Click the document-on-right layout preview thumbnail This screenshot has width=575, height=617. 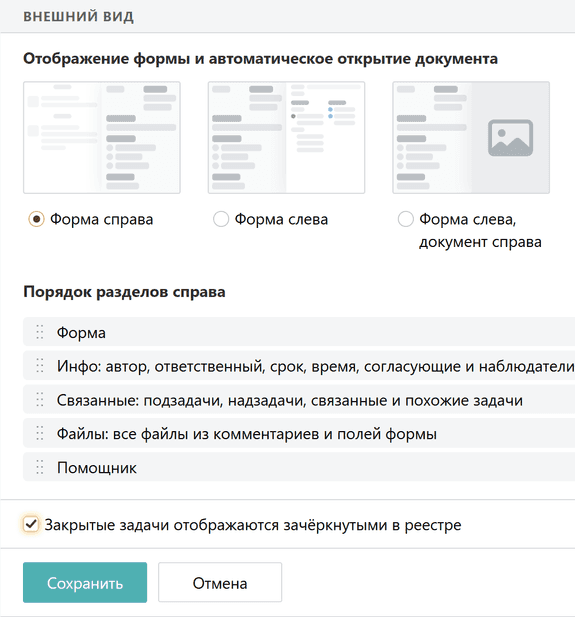pos(471,138)
